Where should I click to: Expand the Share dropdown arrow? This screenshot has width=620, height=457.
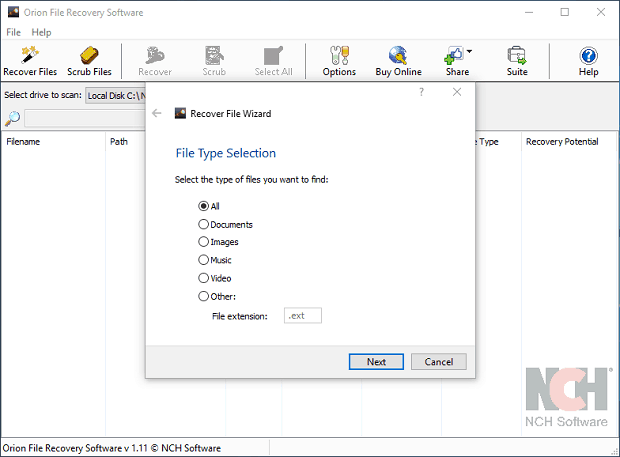[469, 51]
